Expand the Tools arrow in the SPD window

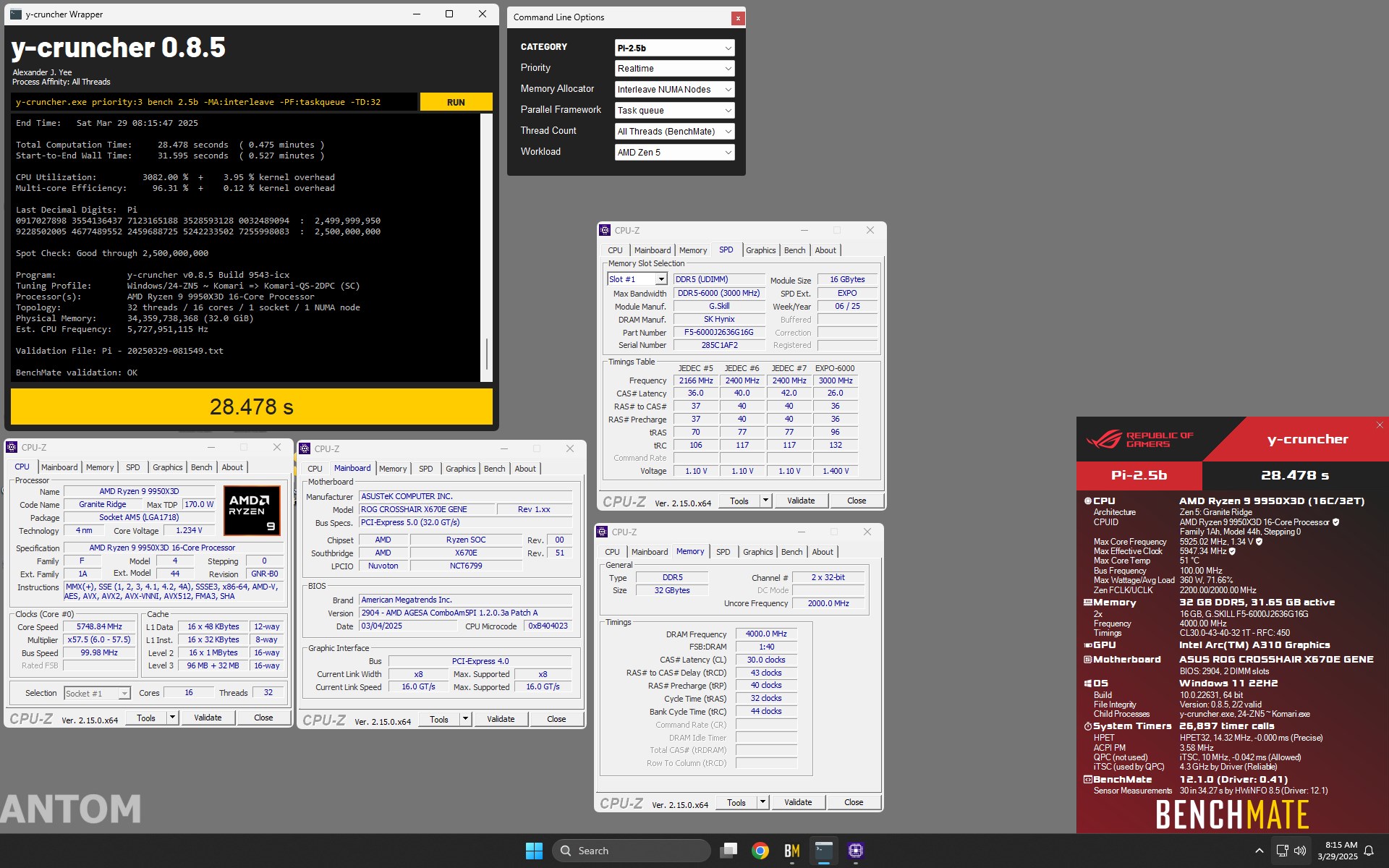coord(765,501)
